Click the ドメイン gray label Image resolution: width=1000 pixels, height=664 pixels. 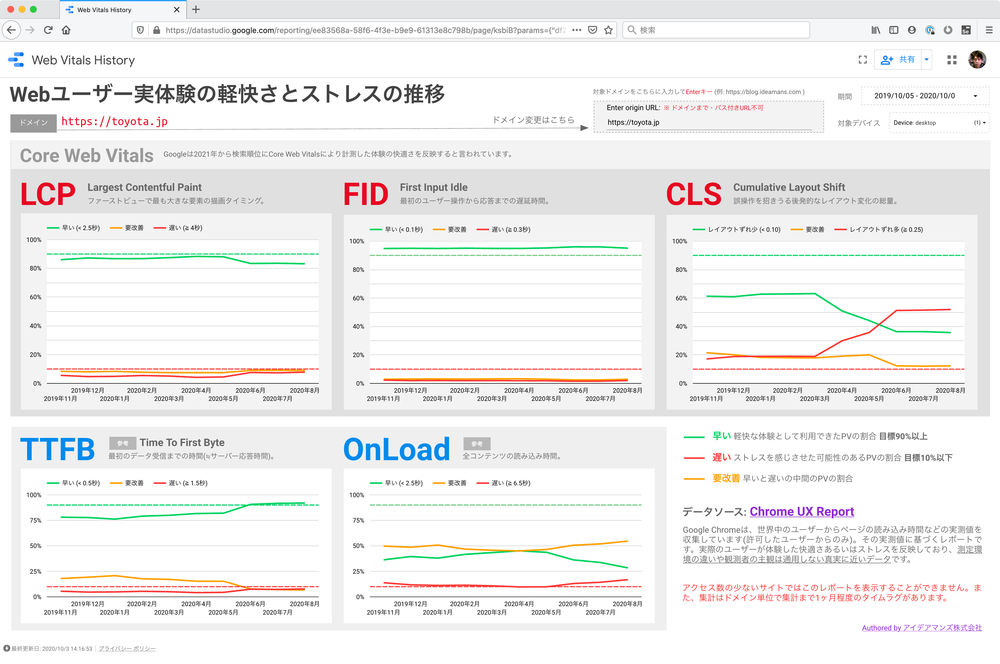tap(33, 122)
